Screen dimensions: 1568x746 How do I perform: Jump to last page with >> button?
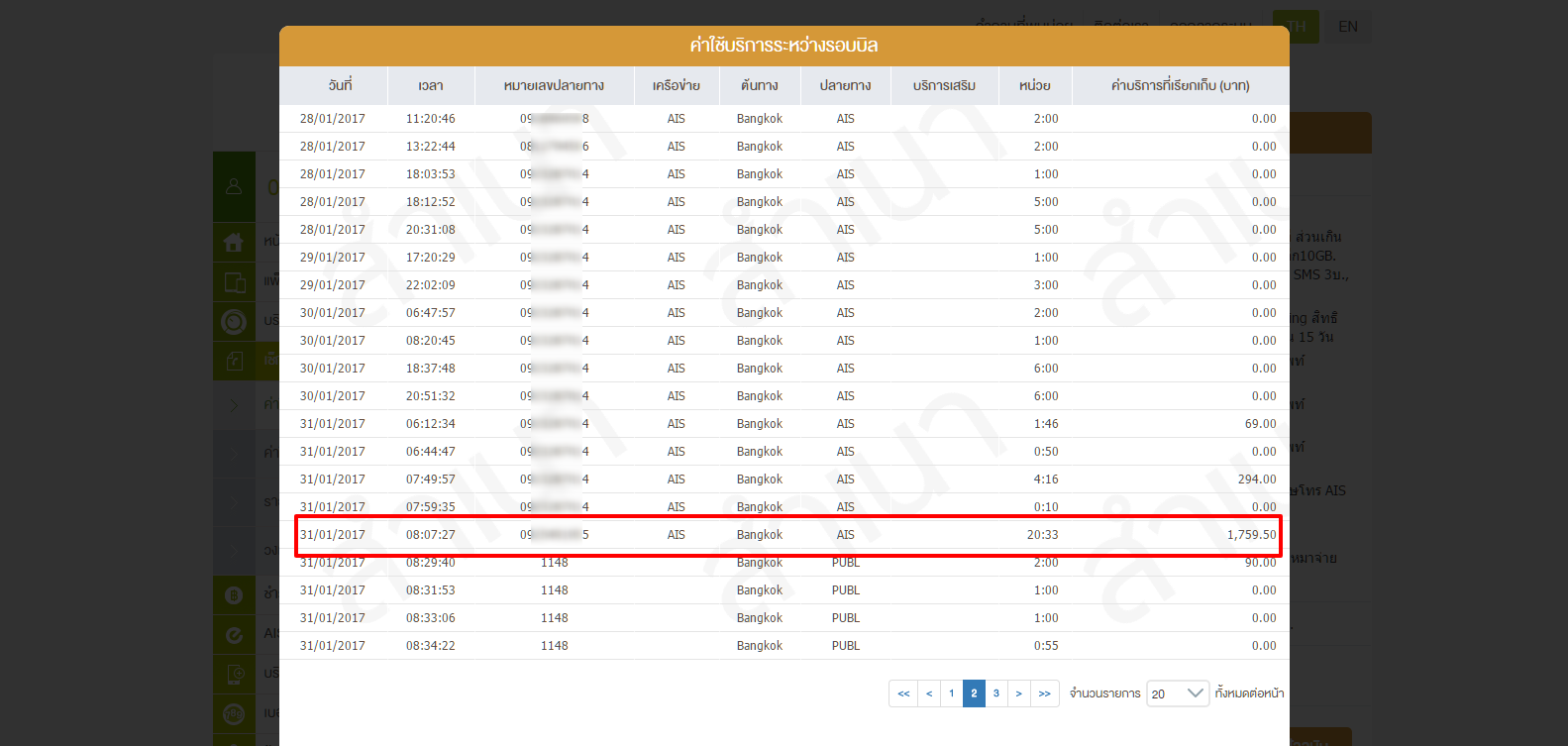(1045, 693)
